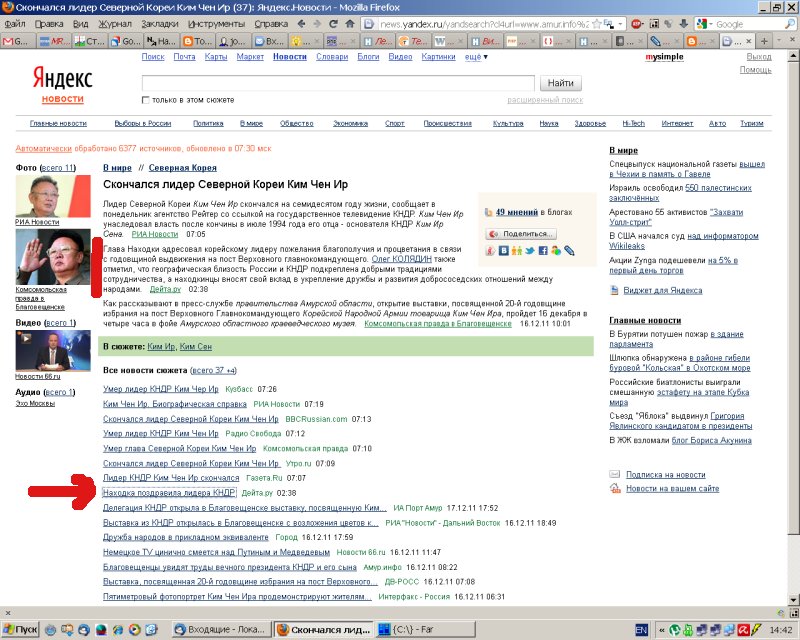
Task: Share the story on VKontakte icon
Action: [x=503, y=250]
